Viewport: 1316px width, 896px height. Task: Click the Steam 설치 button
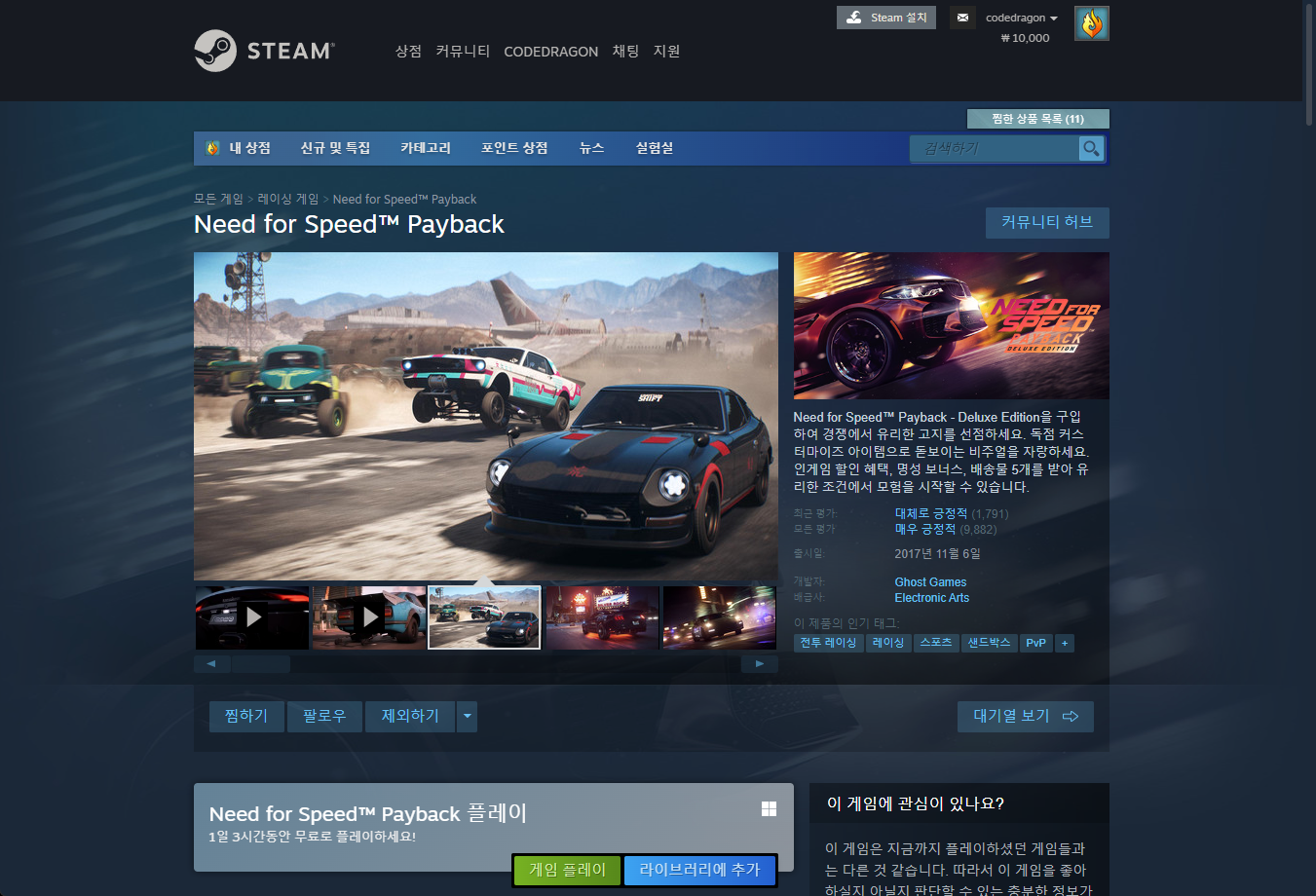click(886, 18)
